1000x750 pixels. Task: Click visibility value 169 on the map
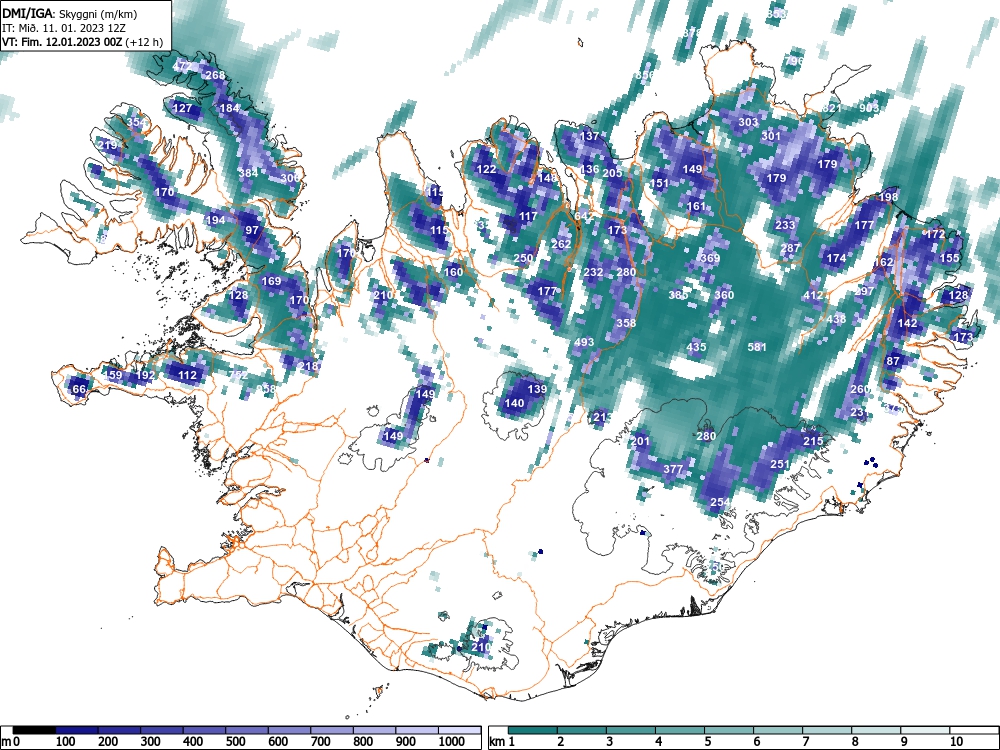(271, 281)
